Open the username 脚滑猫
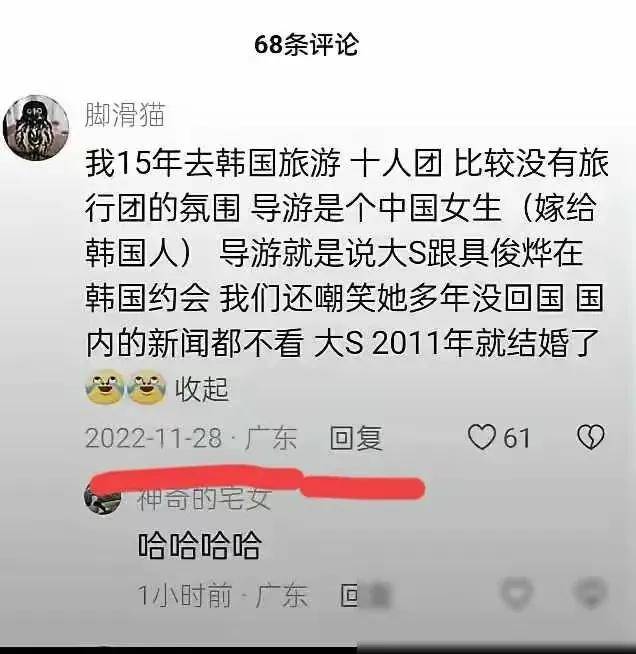The width and height of the screenshot is (636, 654). [x=125, y=114]
